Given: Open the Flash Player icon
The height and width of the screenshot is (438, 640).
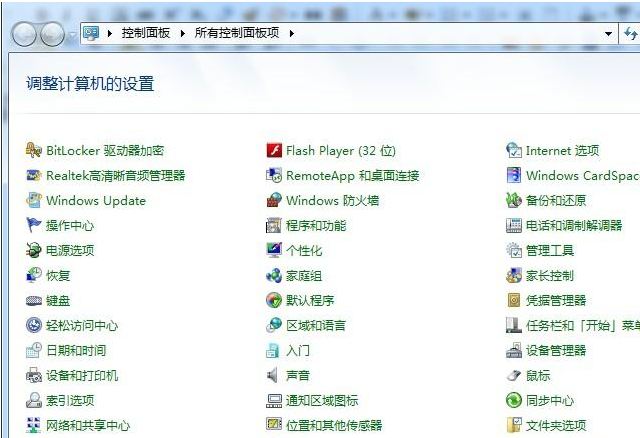Looking at the screenshot, I should (x=274, y=150).
